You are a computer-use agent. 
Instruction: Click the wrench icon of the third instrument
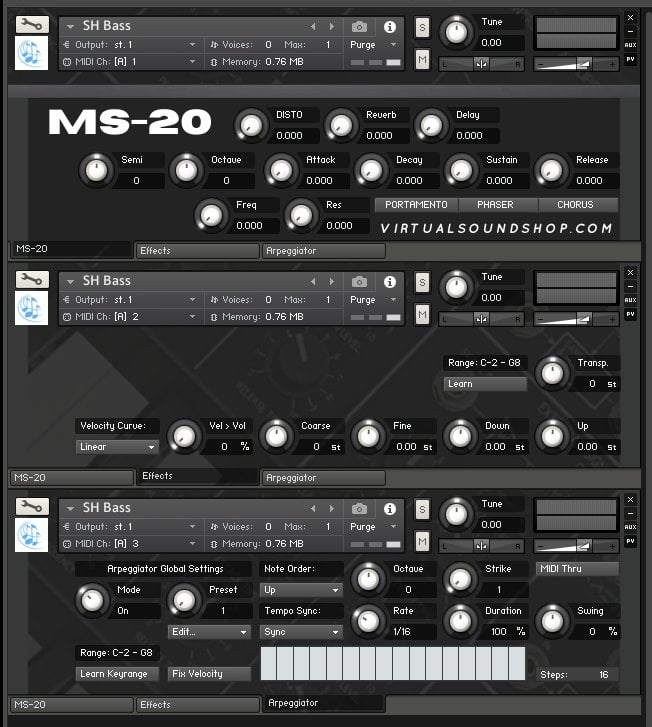(x=33, y=507)
